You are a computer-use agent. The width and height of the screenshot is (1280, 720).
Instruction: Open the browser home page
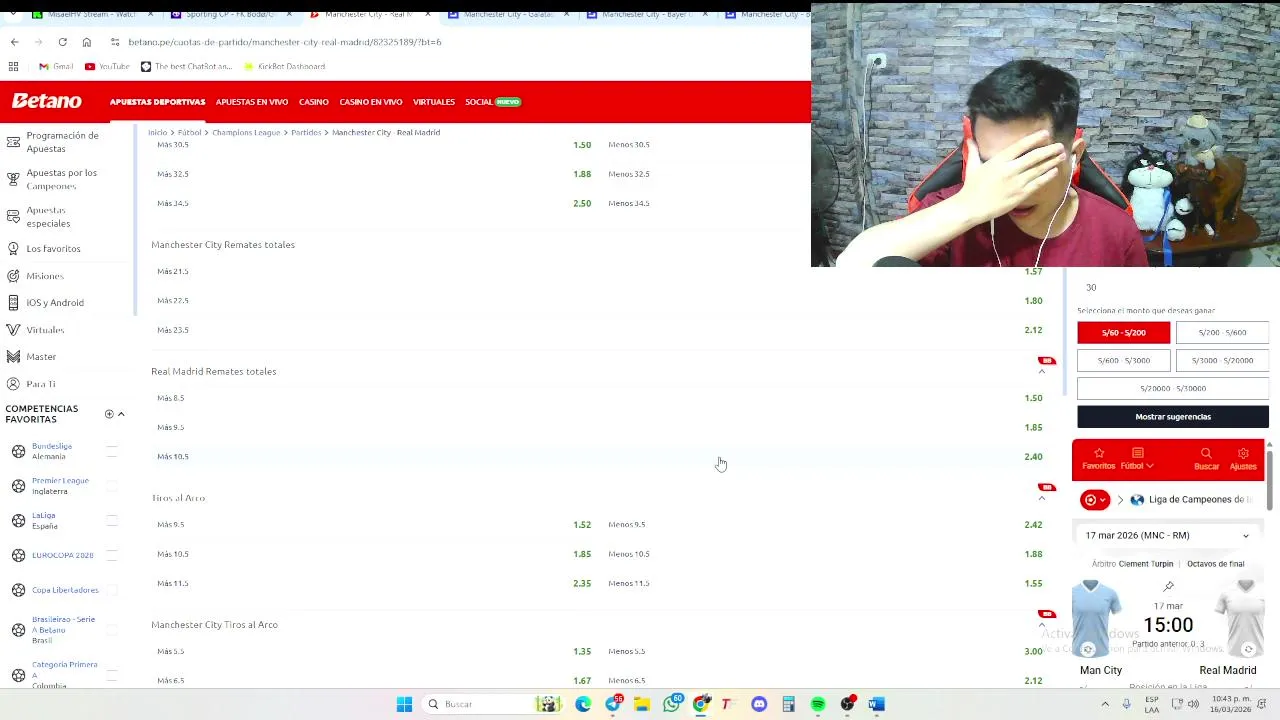point(87,42)
